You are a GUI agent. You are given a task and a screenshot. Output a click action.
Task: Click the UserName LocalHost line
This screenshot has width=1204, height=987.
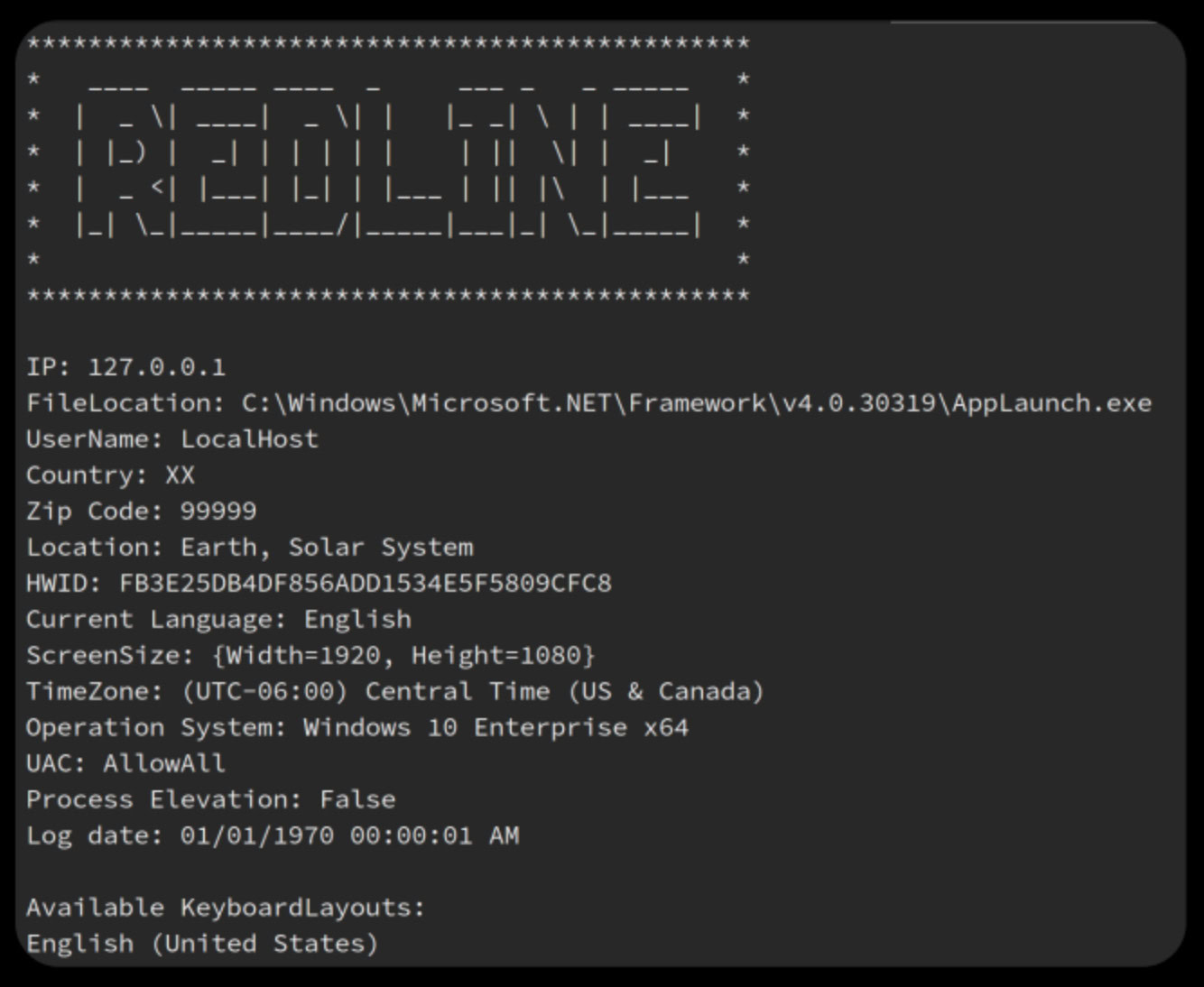pos(171,439)
